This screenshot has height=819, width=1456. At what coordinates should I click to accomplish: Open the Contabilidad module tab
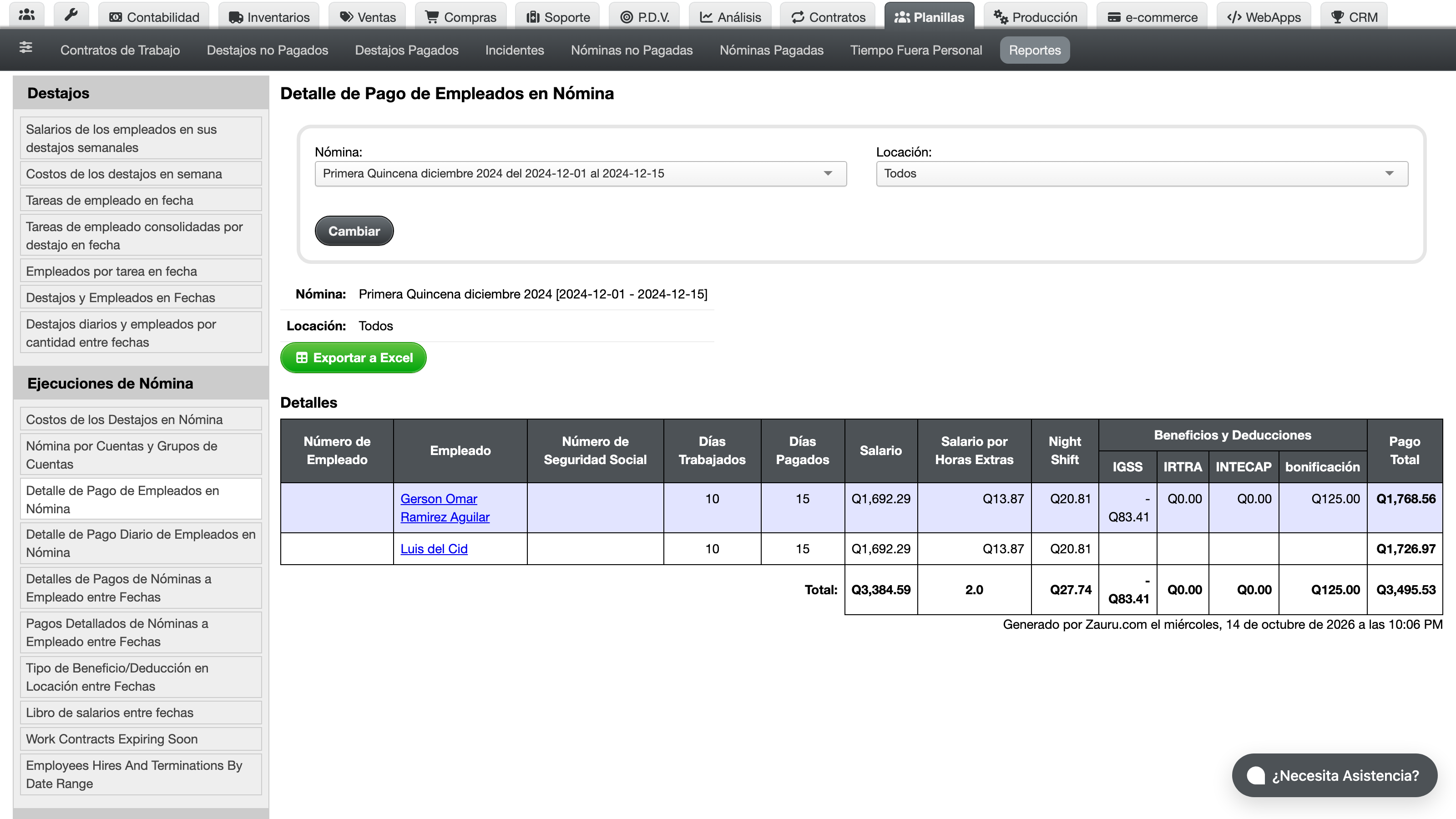point(154,17)
